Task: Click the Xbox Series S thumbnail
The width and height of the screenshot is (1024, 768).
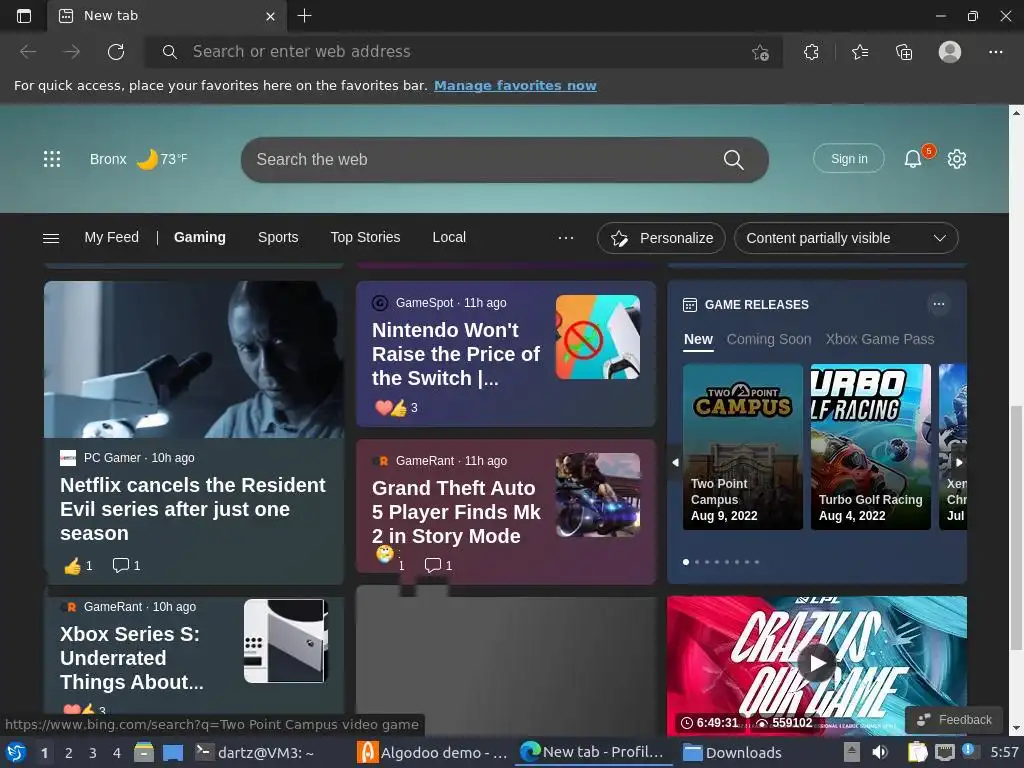Action: (x=286, y=641)
